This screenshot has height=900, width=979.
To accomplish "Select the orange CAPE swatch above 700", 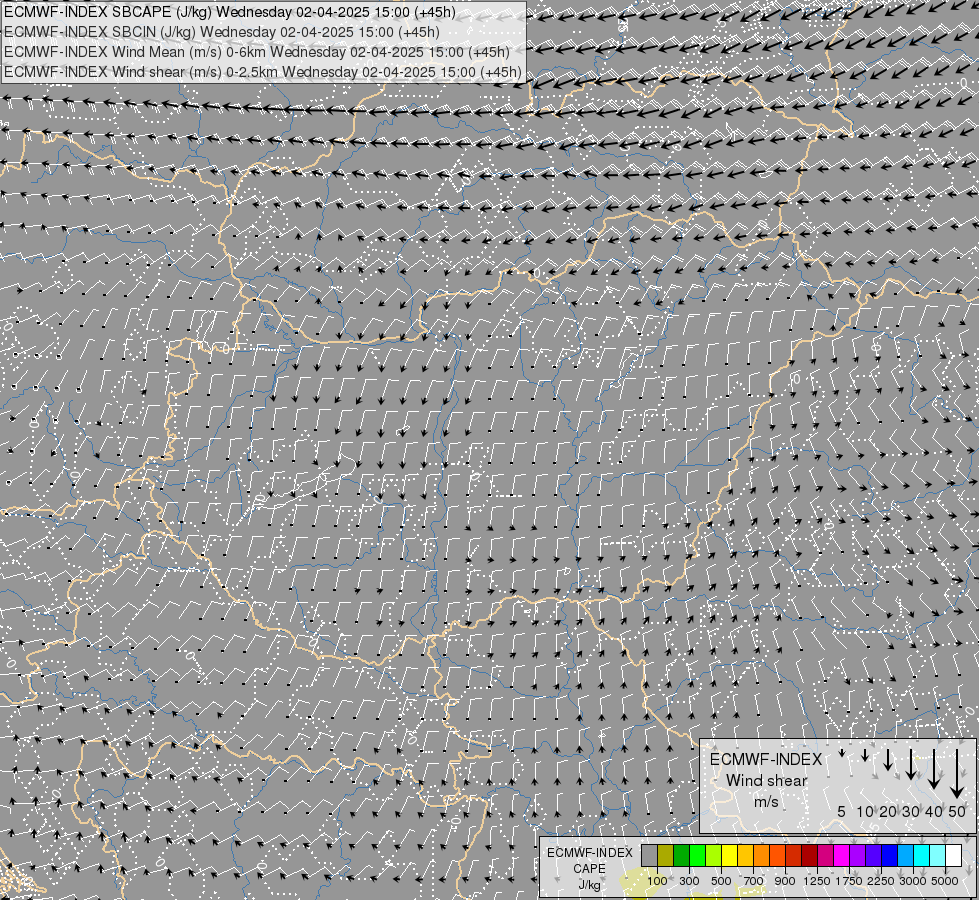I will (x=762, y=855).
